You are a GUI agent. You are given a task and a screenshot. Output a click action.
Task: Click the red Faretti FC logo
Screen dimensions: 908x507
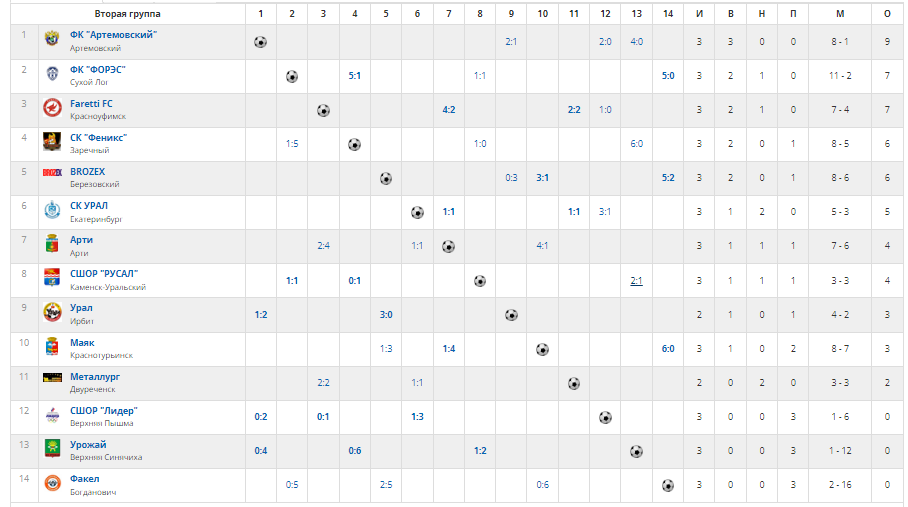click(52, 108)
